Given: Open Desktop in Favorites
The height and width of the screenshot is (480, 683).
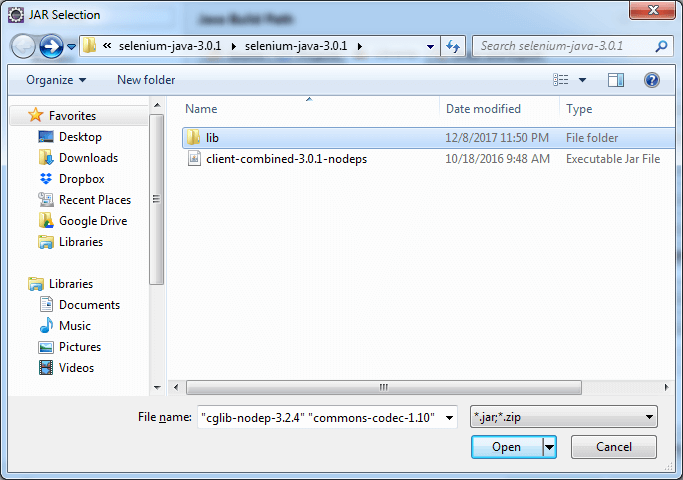Looking at the screenshot, I should point(80,137).
